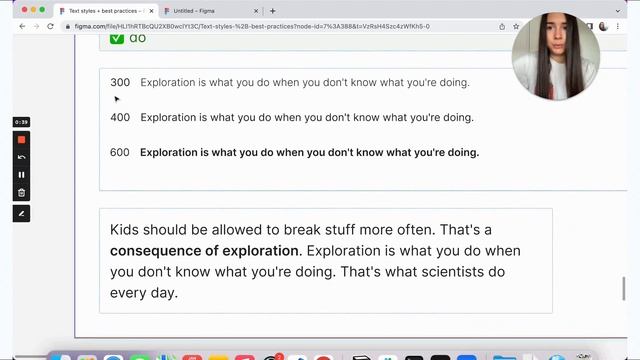Restart recording using the undo arrow icon
This screenshot has height=360, width=640.
[21, 157]
